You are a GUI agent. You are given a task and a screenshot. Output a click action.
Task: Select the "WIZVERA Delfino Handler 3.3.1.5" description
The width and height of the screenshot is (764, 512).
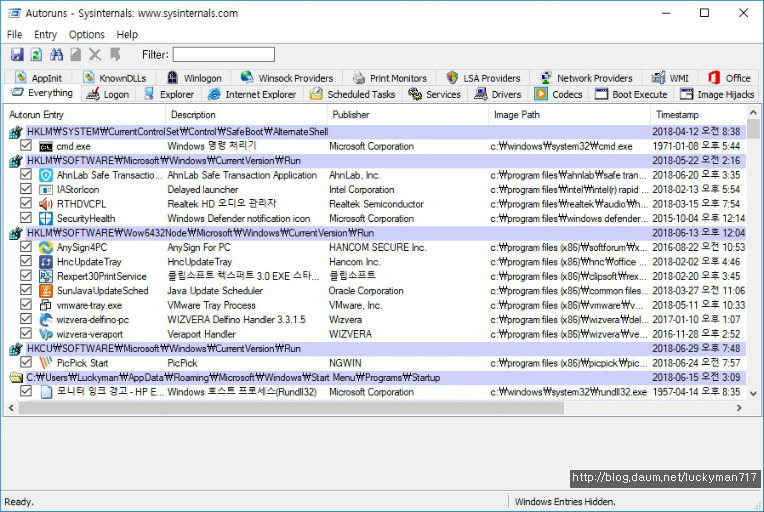tap(236, 320)
